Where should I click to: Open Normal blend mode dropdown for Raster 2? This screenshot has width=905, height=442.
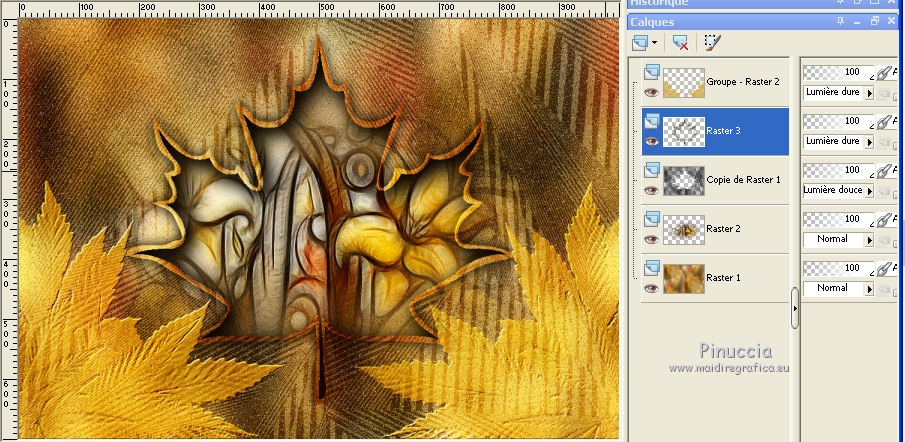(869, 240)
